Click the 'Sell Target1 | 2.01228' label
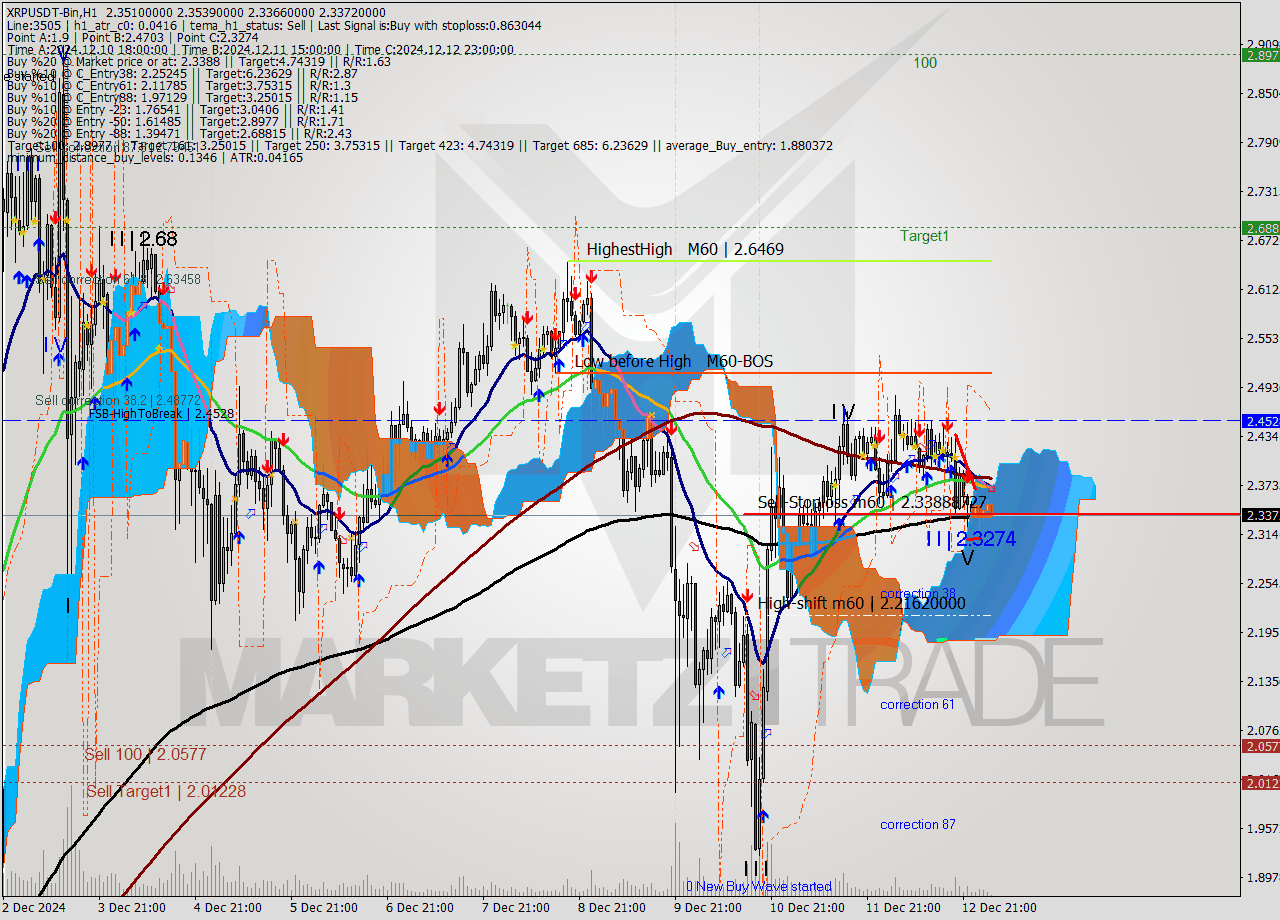Image resolution: width=1280 pixels, height=920 pixels. click(166, 791)
